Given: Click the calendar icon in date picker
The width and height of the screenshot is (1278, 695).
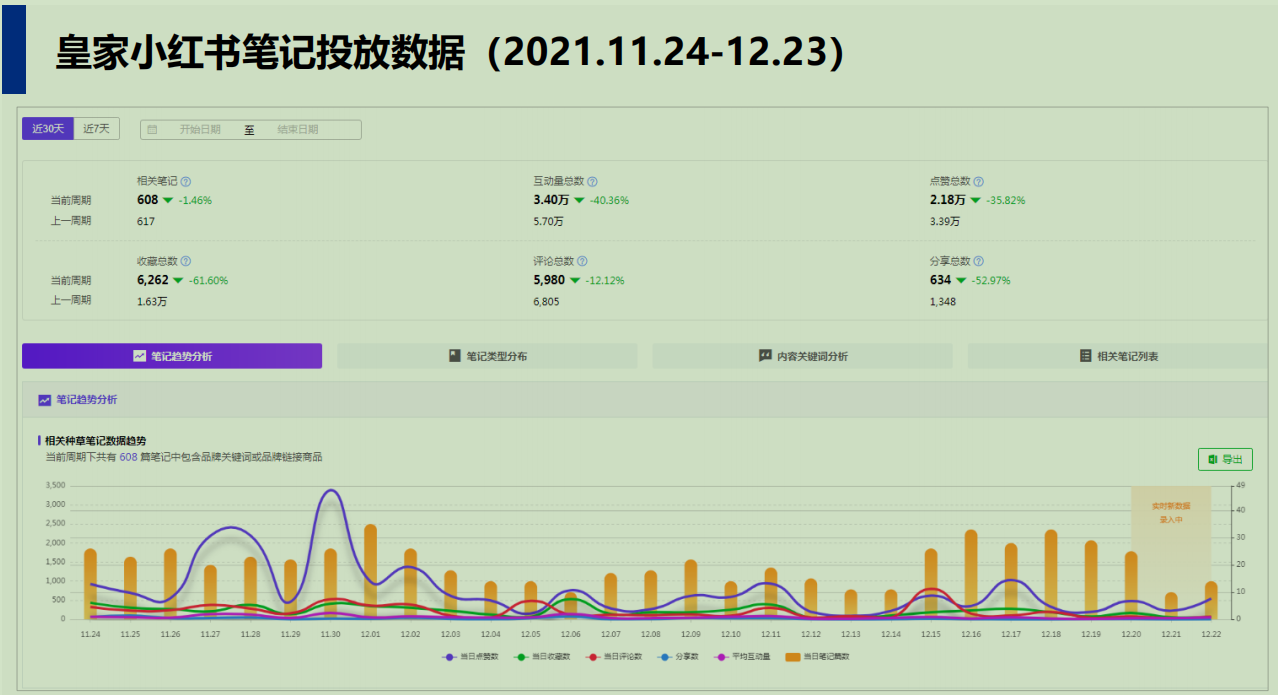Looking at the screenshot, I should coord(152,130).
